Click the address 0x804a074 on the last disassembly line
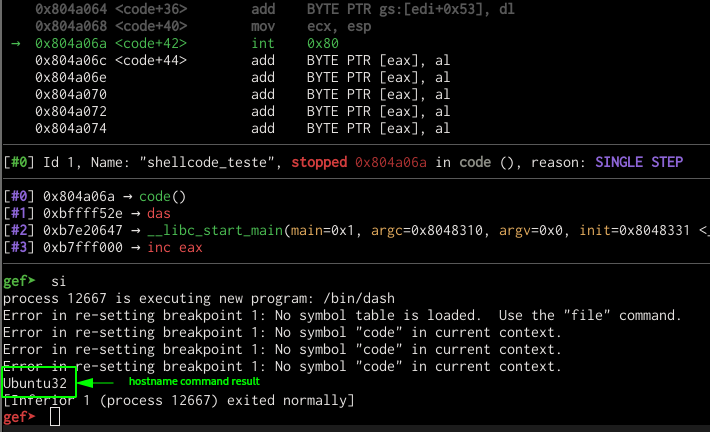This screenshot has width=710, height=432. click(73, 128)
